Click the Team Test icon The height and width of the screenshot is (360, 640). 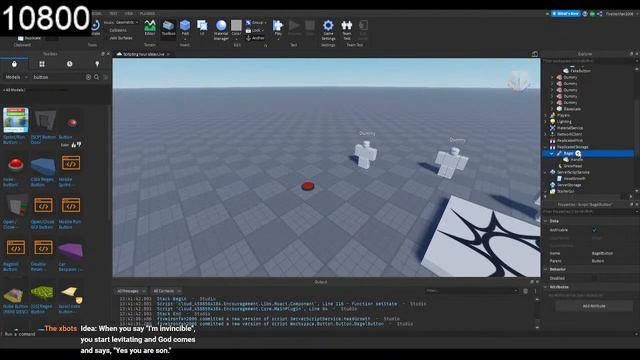point(347,29)
